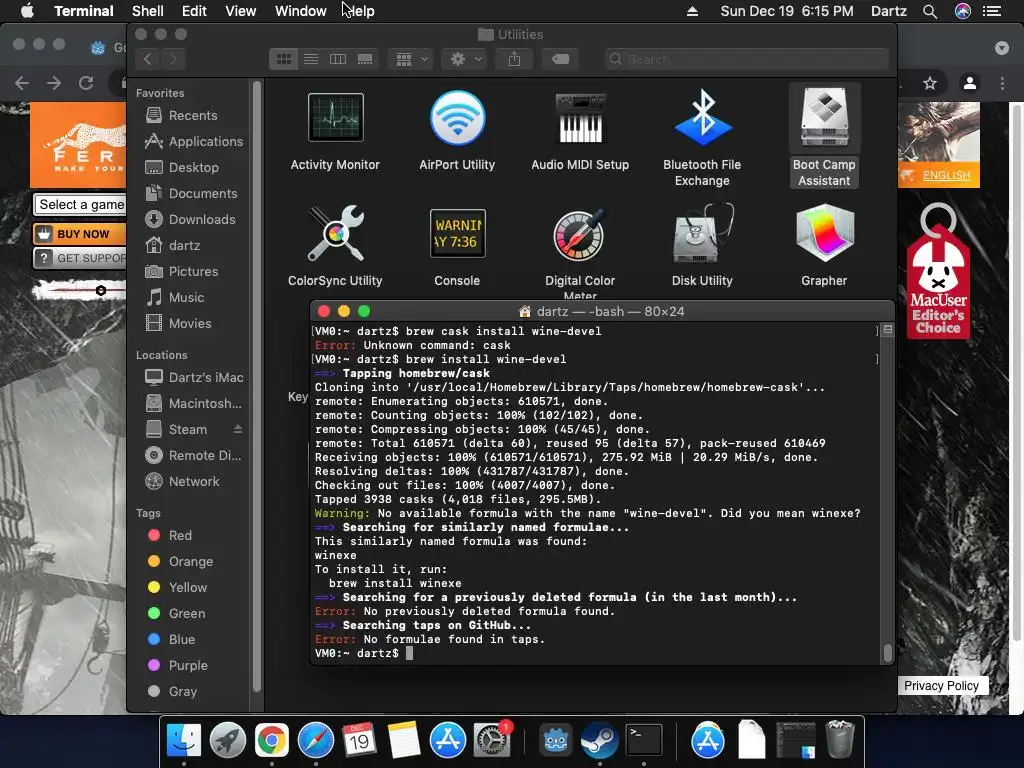The width and height of the screenshot is (1024, 768).
Task: Click BUY NOW button in browser
Action: 80,234
